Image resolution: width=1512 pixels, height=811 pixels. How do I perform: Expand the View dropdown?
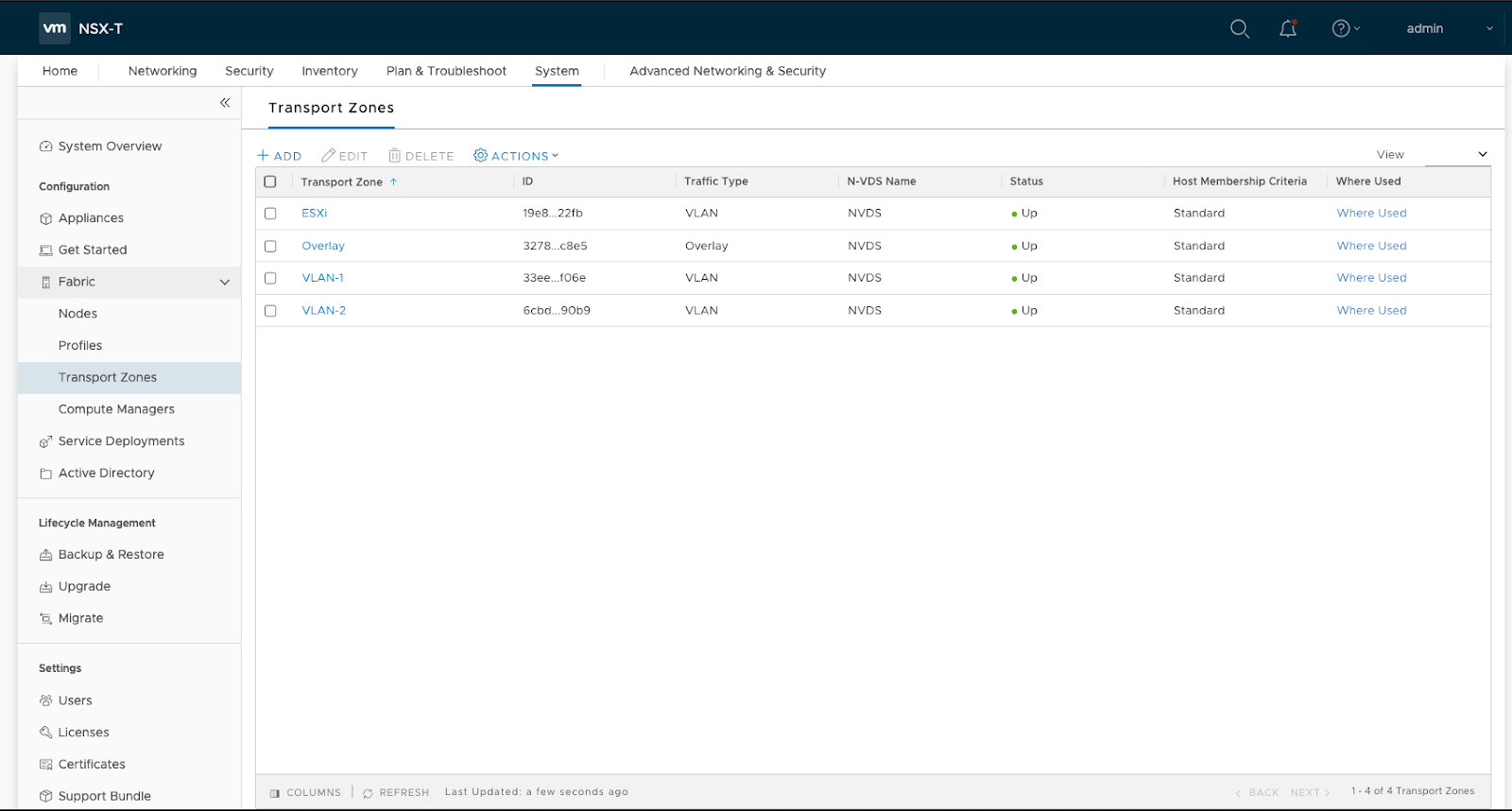[1457, 154]
